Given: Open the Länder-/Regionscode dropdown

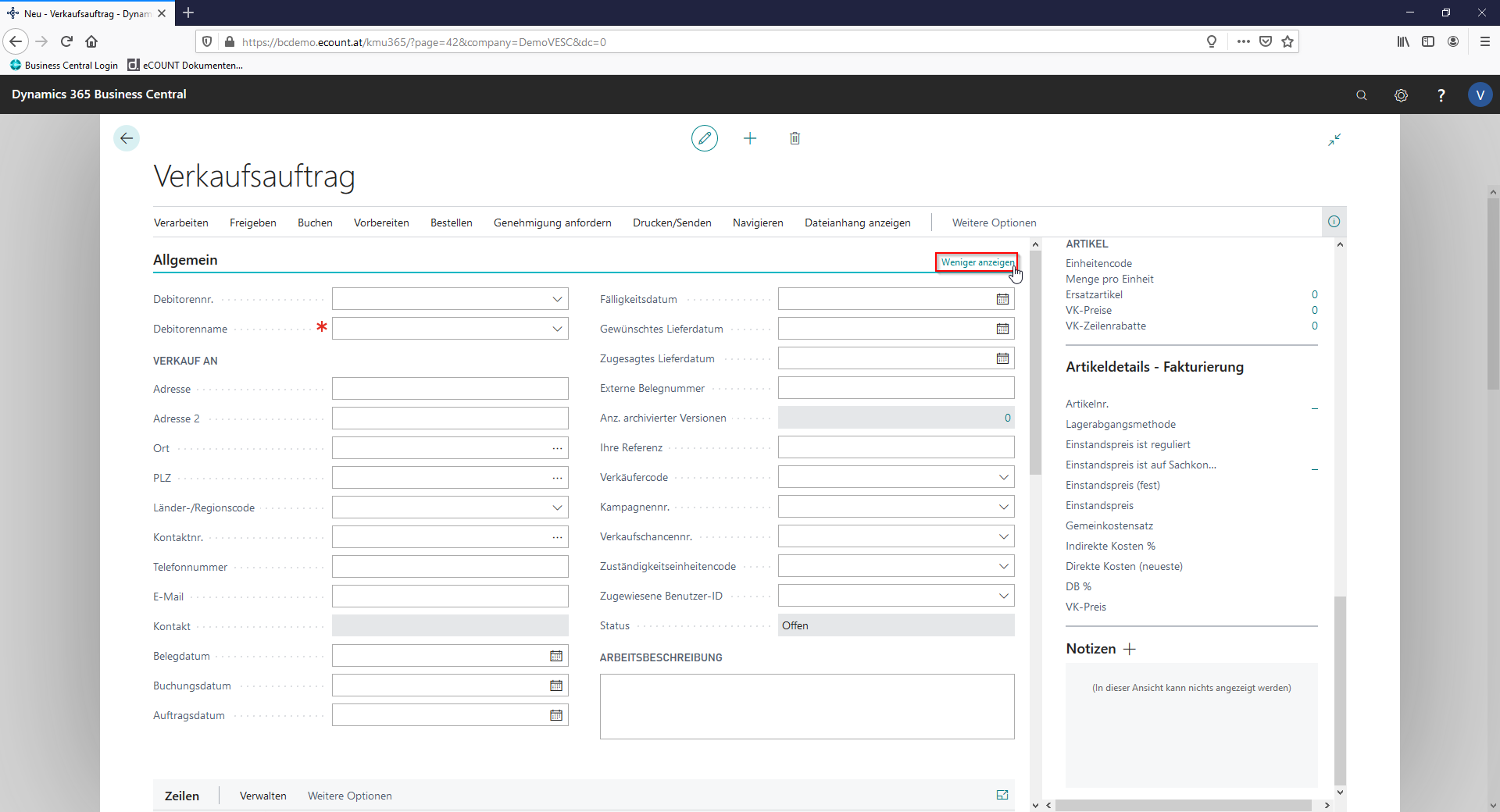Looking at the screenshot, I should (557, 507).
